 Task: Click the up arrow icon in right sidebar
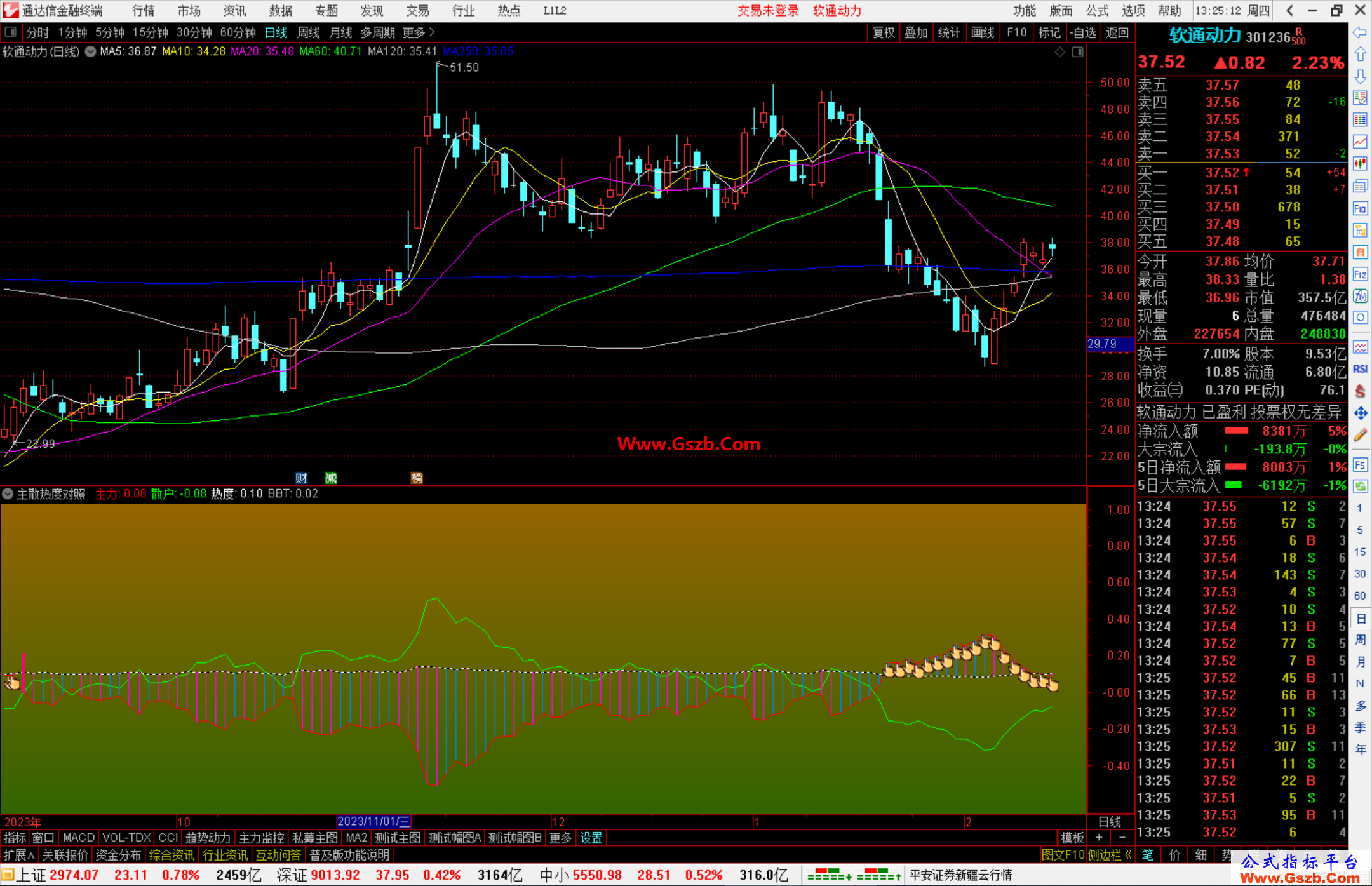(x=1360, y=55)
